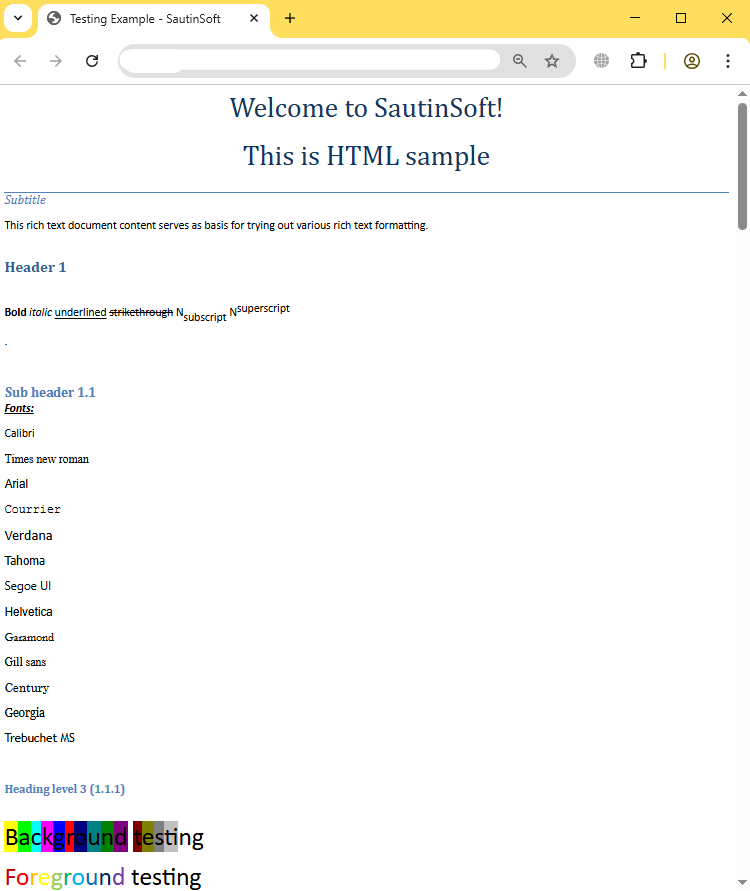
Task: Click the 'subscript' text
Action: click(x=205, y=317)
